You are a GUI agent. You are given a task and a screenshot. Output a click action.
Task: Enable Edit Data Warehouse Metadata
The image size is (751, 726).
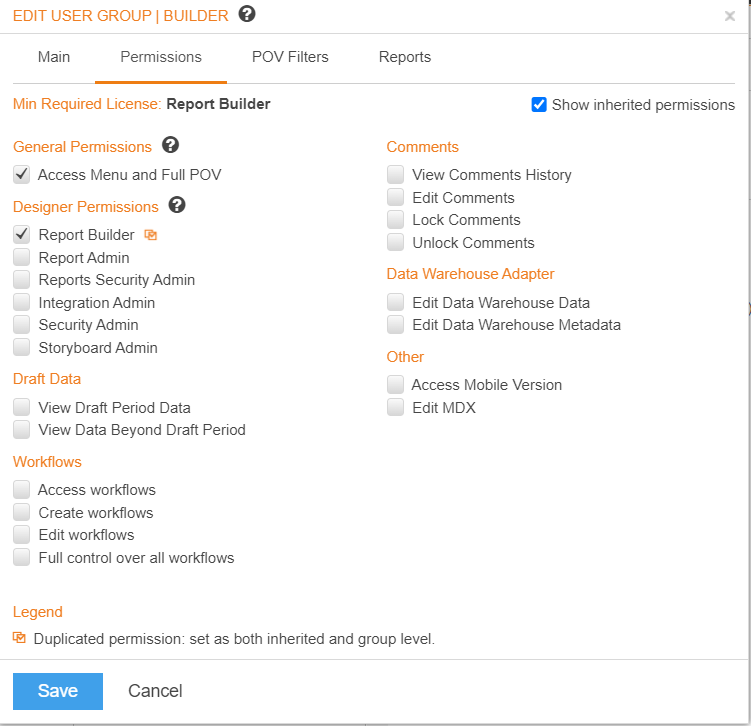(396, 325)
